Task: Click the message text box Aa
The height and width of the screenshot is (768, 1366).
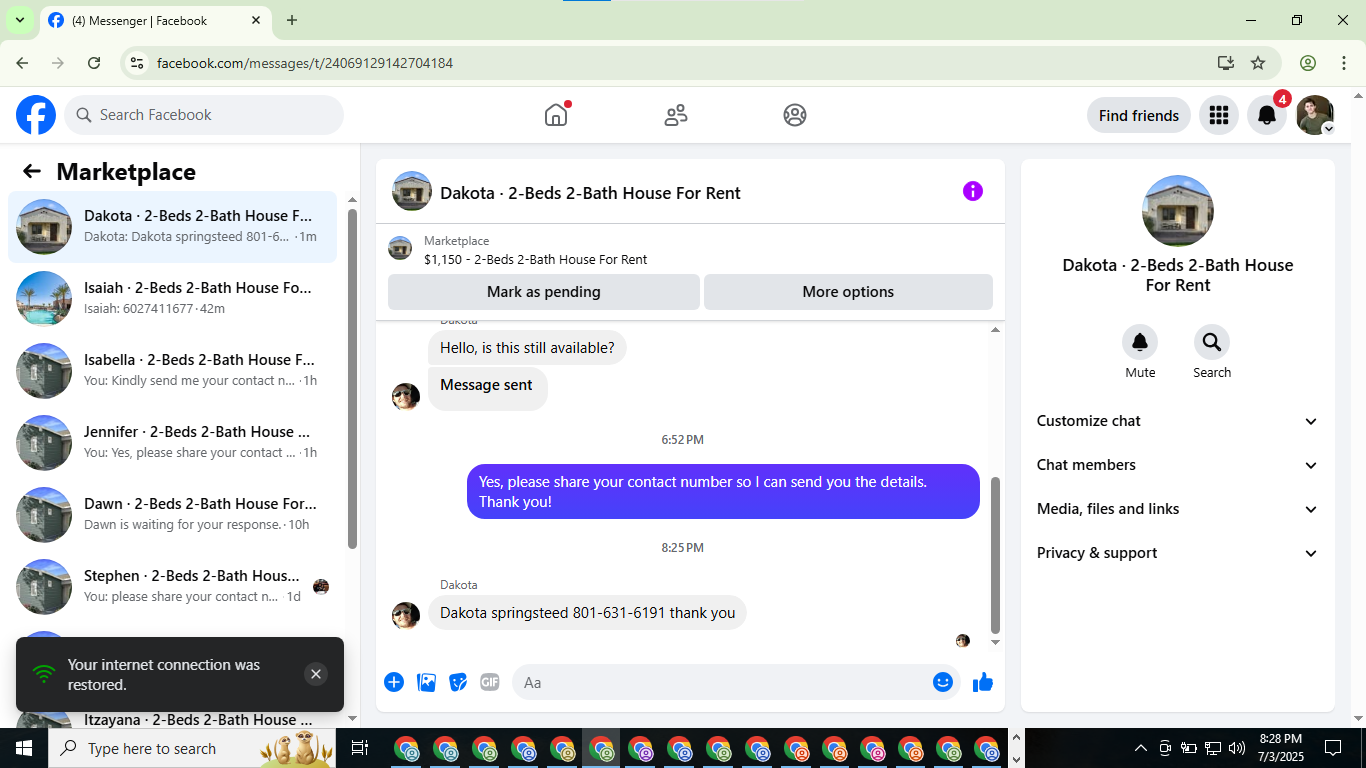Action: point(722,682)
